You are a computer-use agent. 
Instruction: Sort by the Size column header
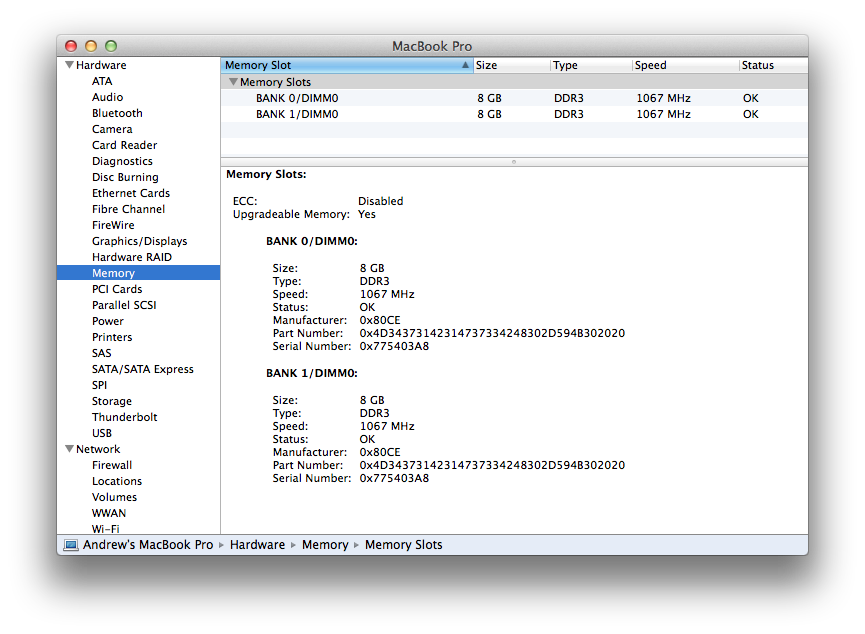point(511,65)
